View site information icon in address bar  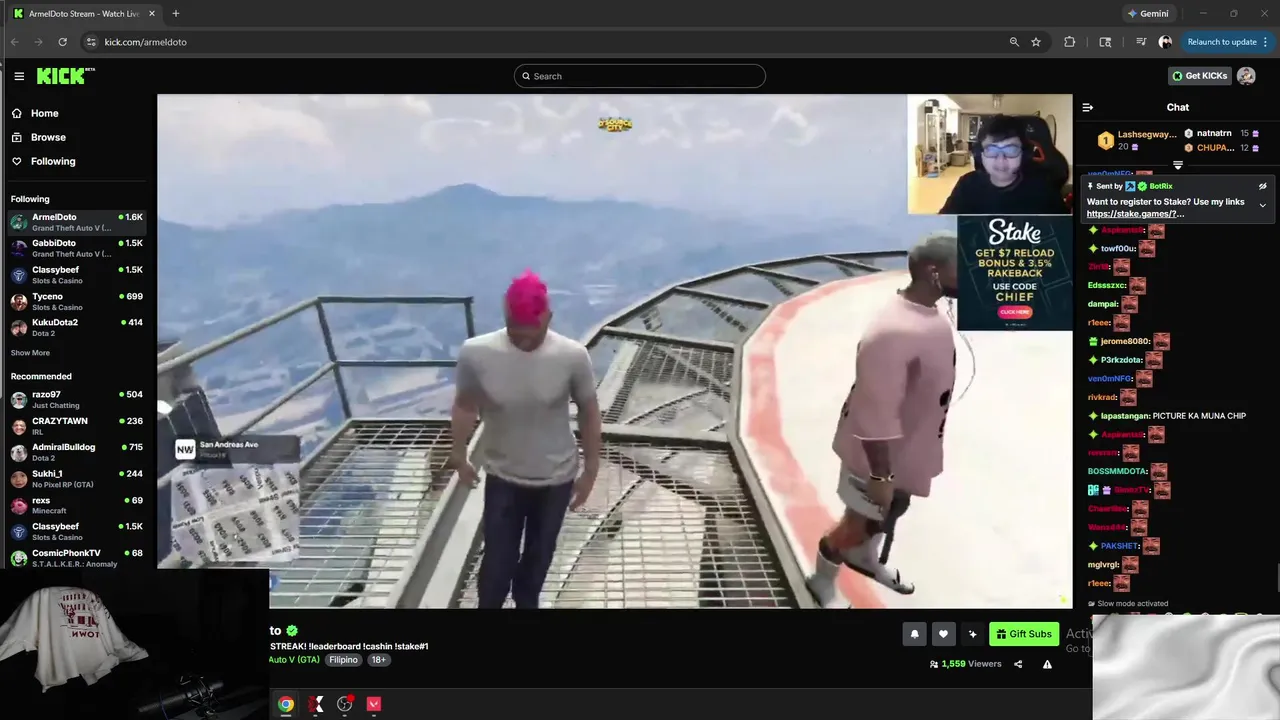(x=91, y=42)
